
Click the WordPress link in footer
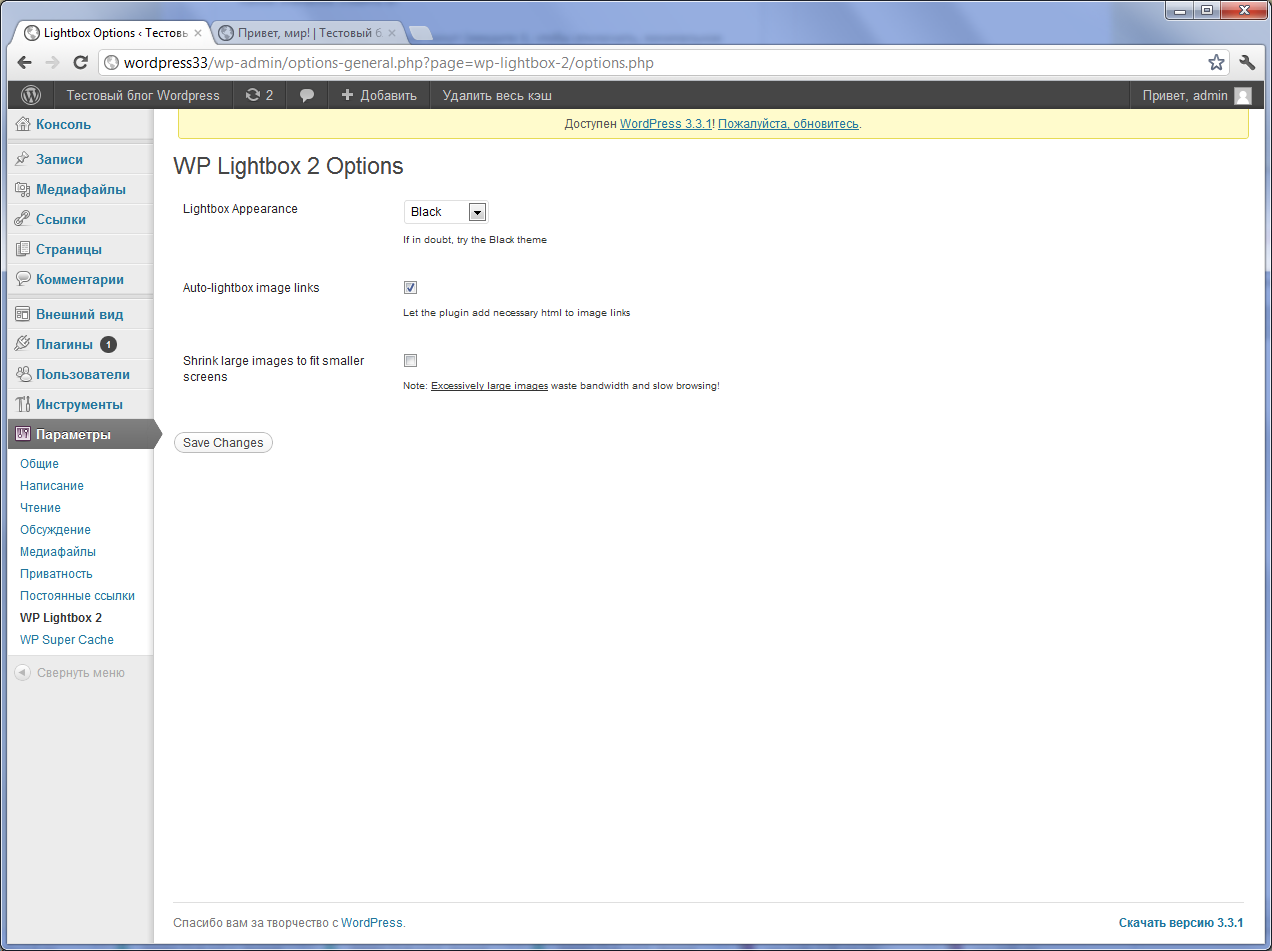click(372, 923)
